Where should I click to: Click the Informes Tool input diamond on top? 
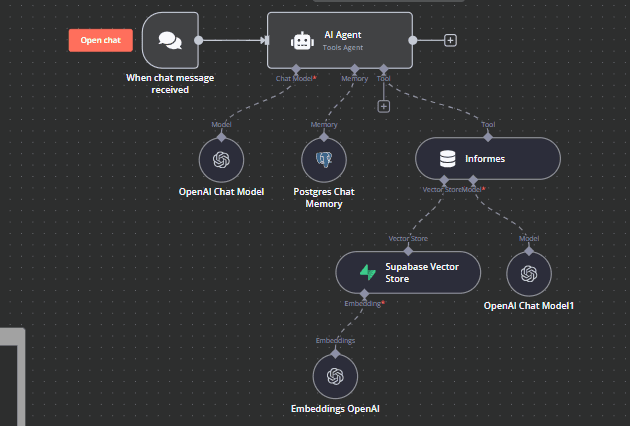click(x=488, y=137)
